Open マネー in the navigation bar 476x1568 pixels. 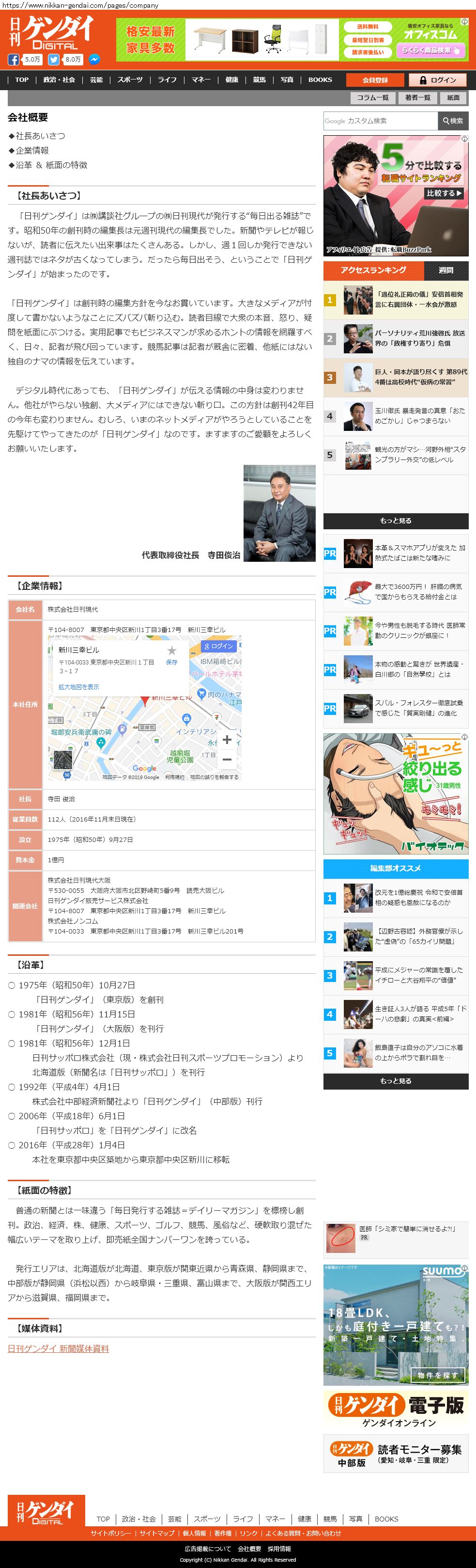pos(201,80)
